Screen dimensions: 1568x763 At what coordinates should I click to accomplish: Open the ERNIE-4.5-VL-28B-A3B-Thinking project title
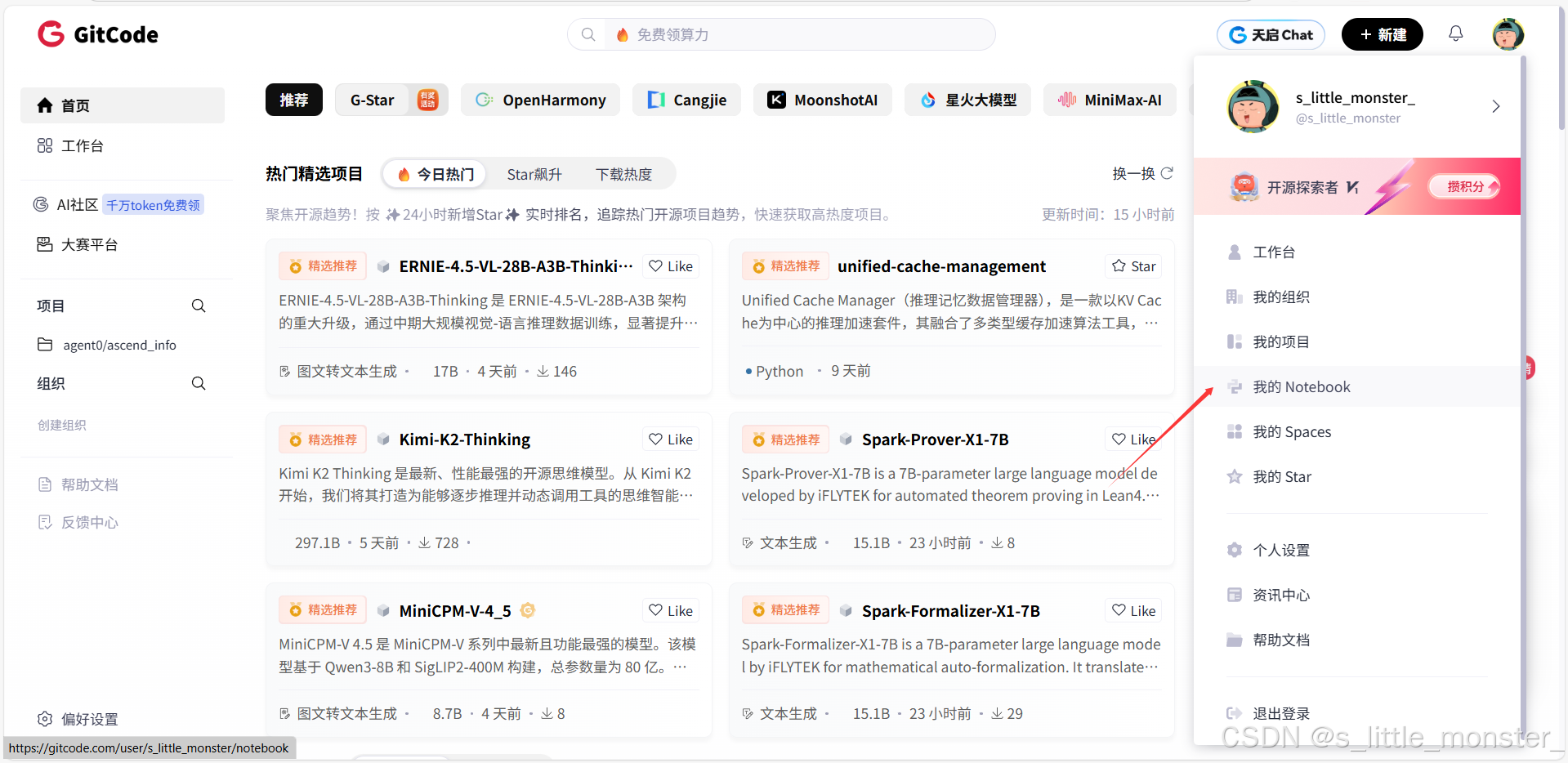coord(516,266)
